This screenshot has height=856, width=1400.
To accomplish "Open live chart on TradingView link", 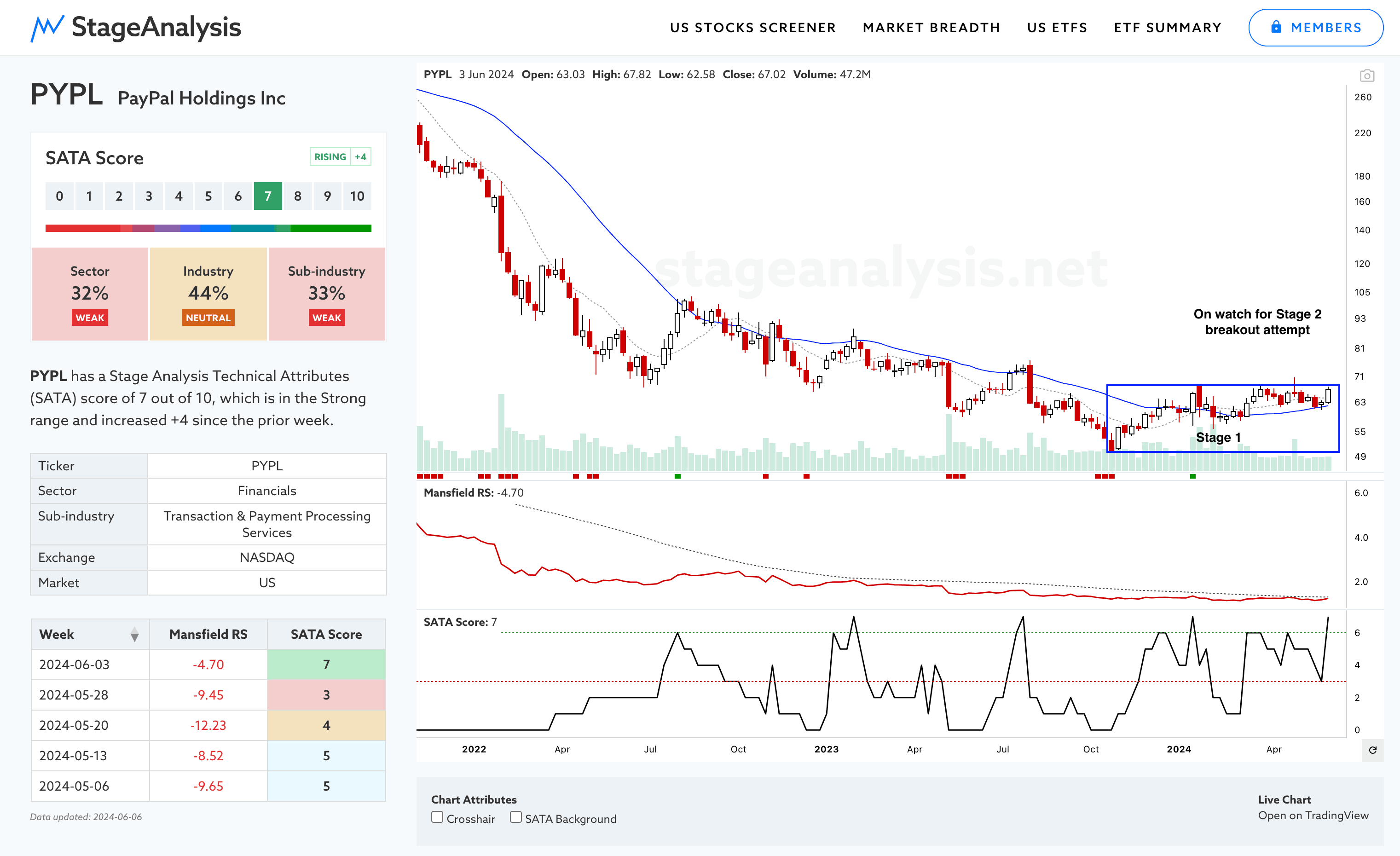I will [1313, 816].
